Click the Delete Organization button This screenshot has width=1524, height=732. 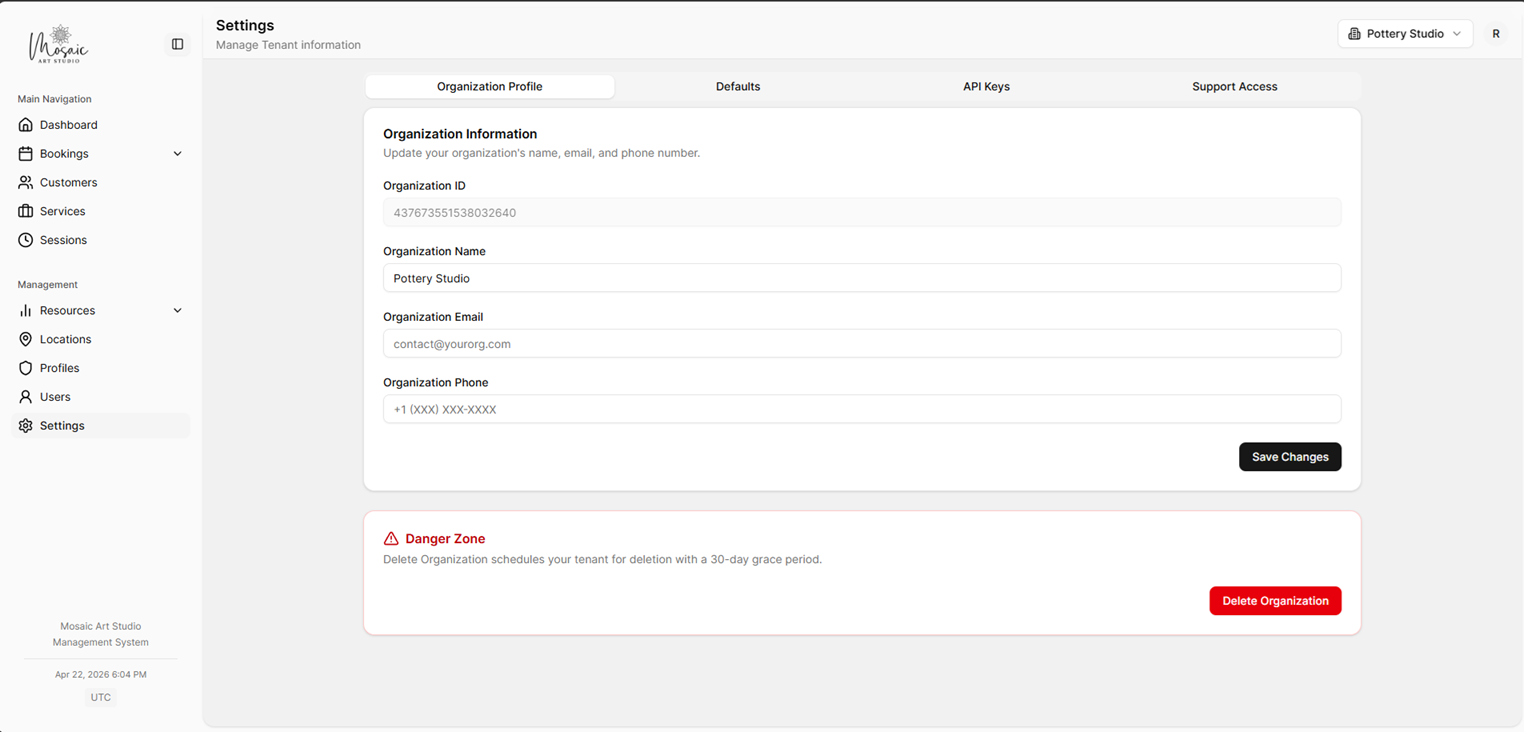coord(1275,600)
